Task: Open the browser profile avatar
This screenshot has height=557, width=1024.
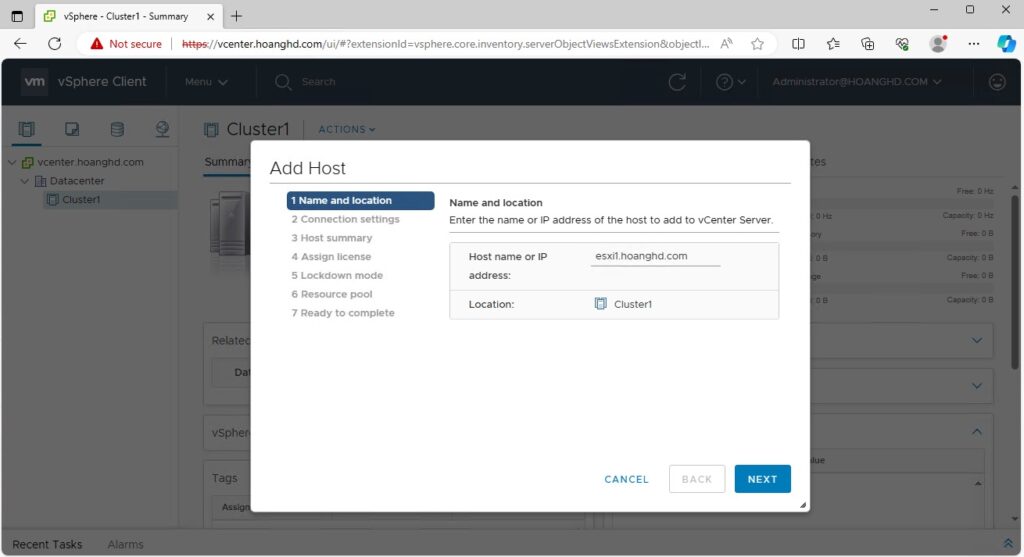Action: point(938,44)
